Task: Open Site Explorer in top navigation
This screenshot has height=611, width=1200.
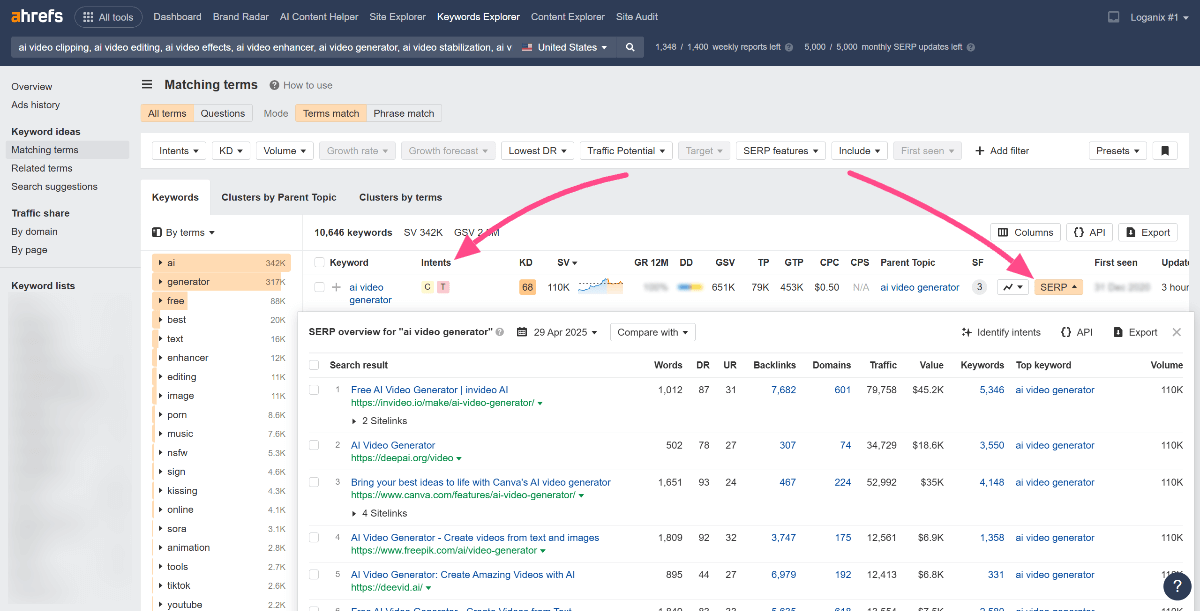Action: point(398,17)
